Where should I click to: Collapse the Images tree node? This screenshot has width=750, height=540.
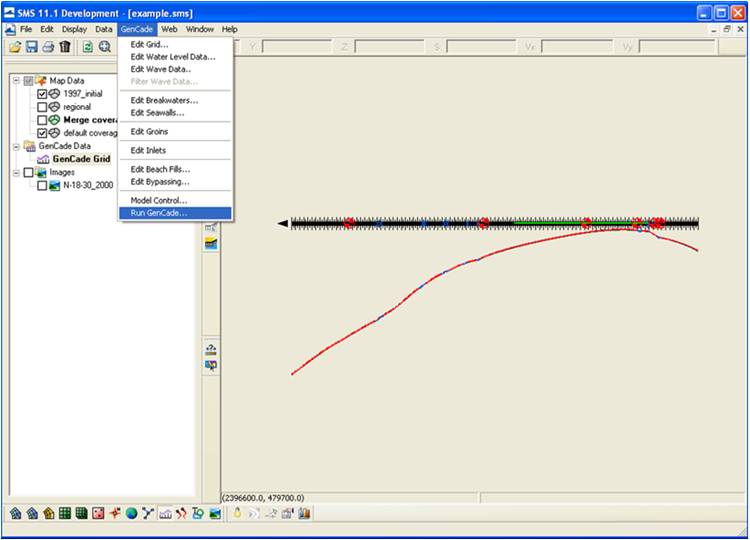(x=16, y=172)
